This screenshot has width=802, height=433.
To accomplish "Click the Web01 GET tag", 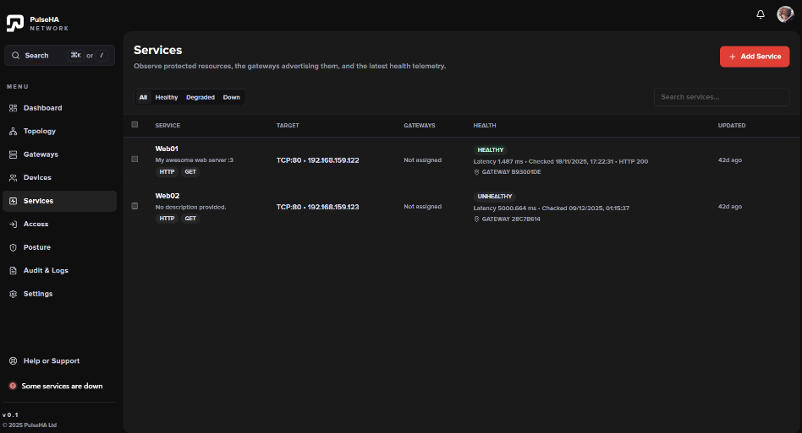I will [190, 172].
